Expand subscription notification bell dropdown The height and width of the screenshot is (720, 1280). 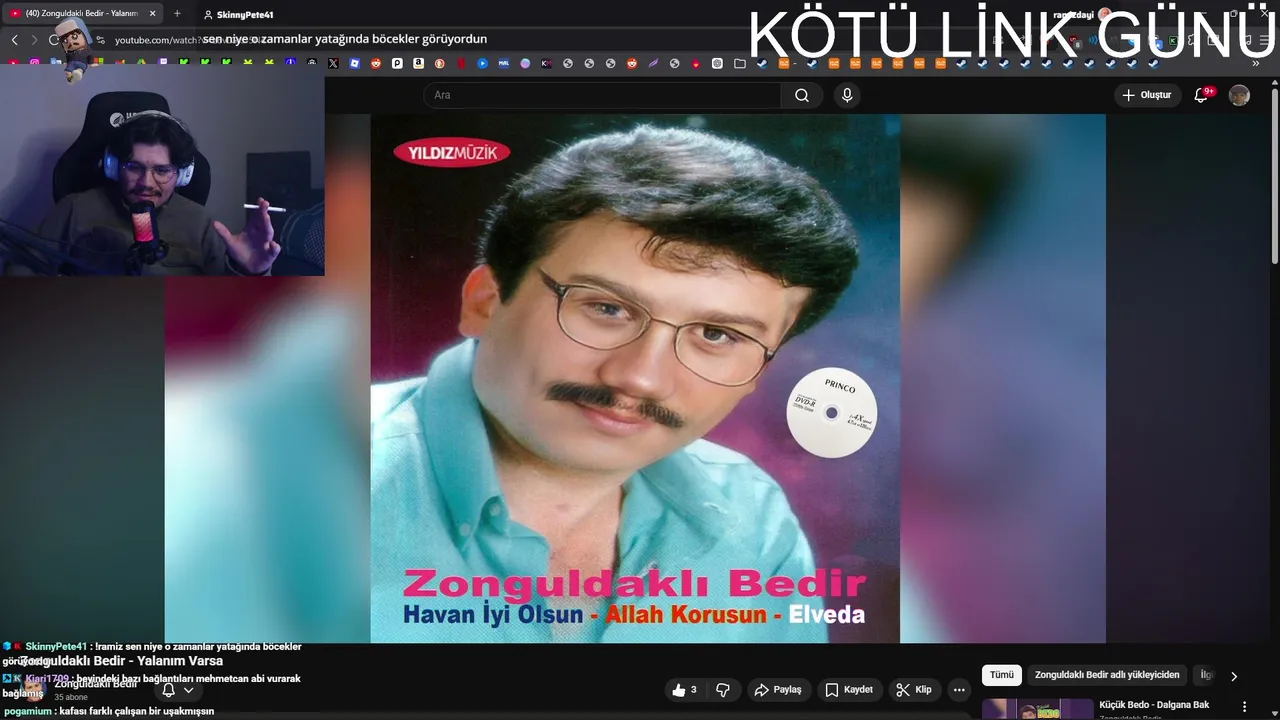tap(188, 690)
